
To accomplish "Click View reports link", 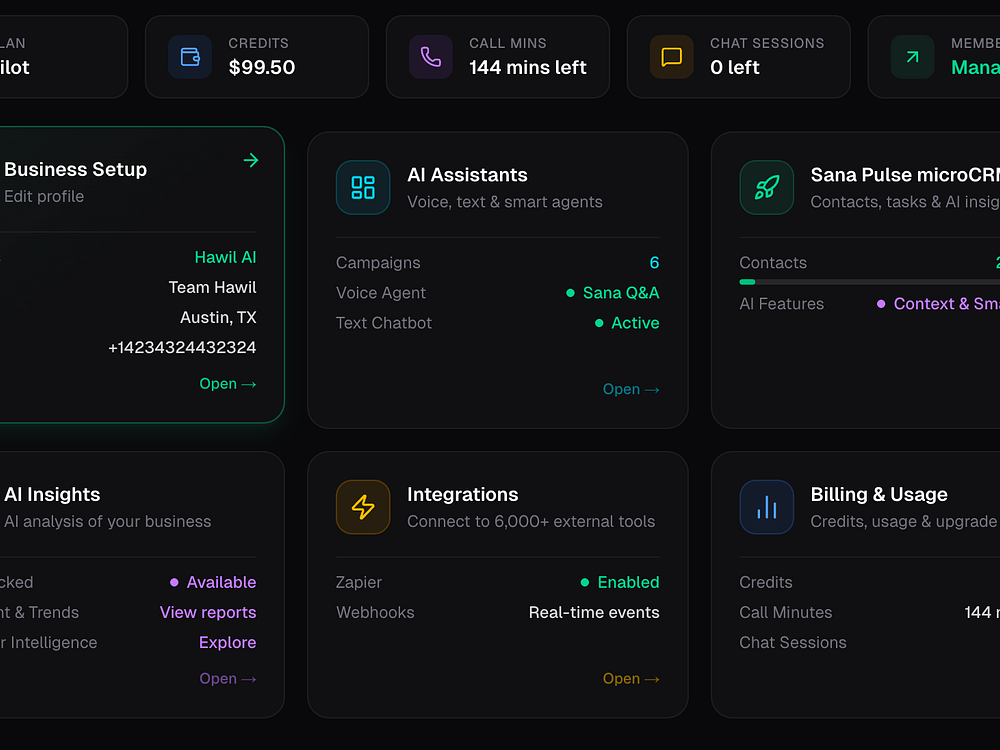I will (x=208, y=613).
